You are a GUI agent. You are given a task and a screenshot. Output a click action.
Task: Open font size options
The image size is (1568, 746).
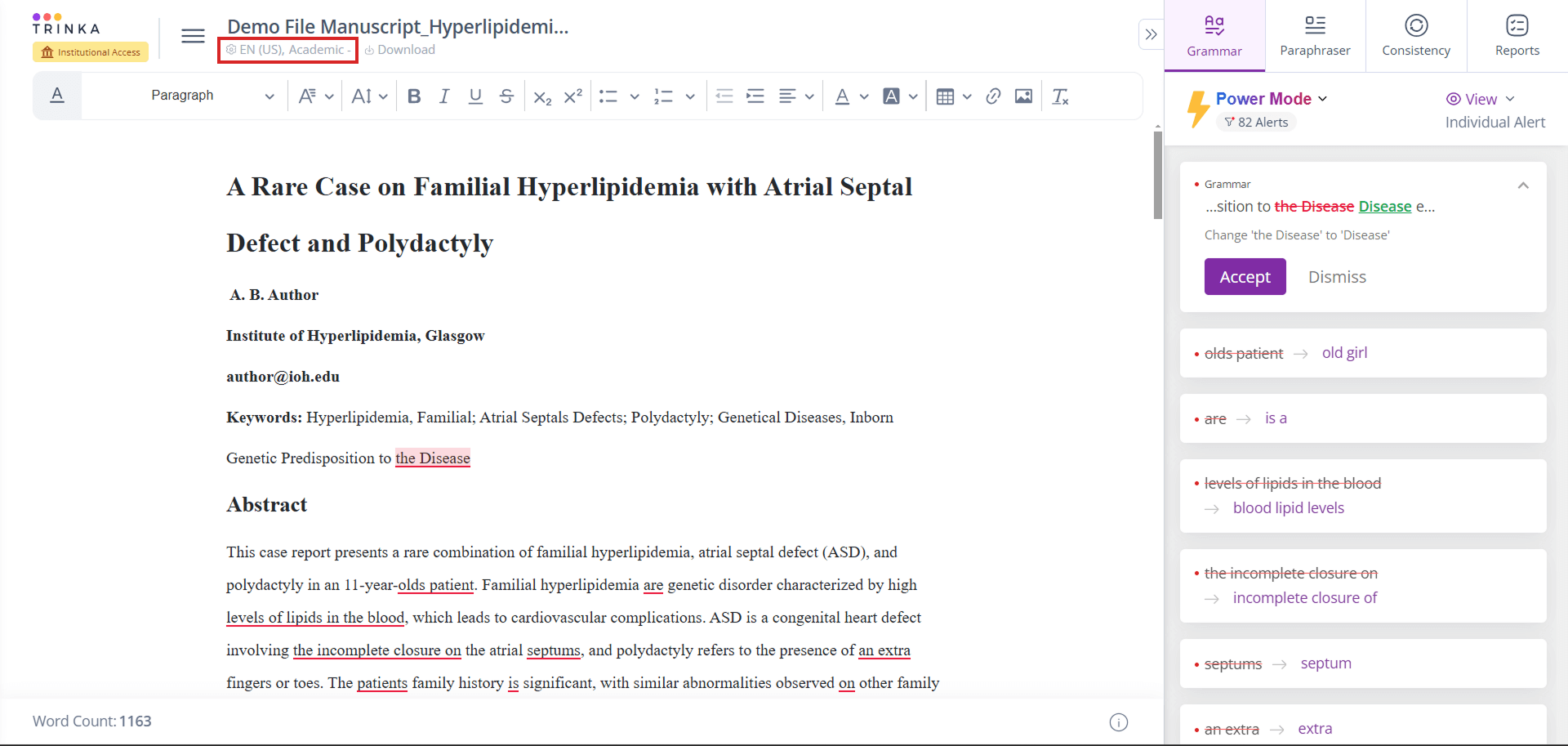362,96
